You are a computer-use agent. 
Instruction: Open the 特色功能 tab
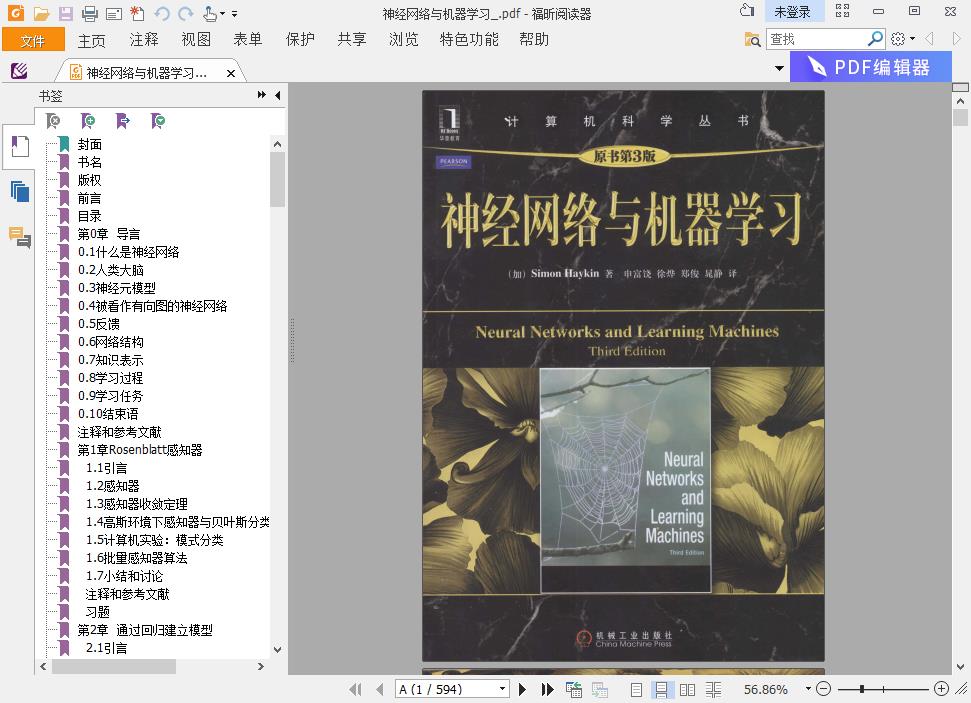click(x=469, y=40)
